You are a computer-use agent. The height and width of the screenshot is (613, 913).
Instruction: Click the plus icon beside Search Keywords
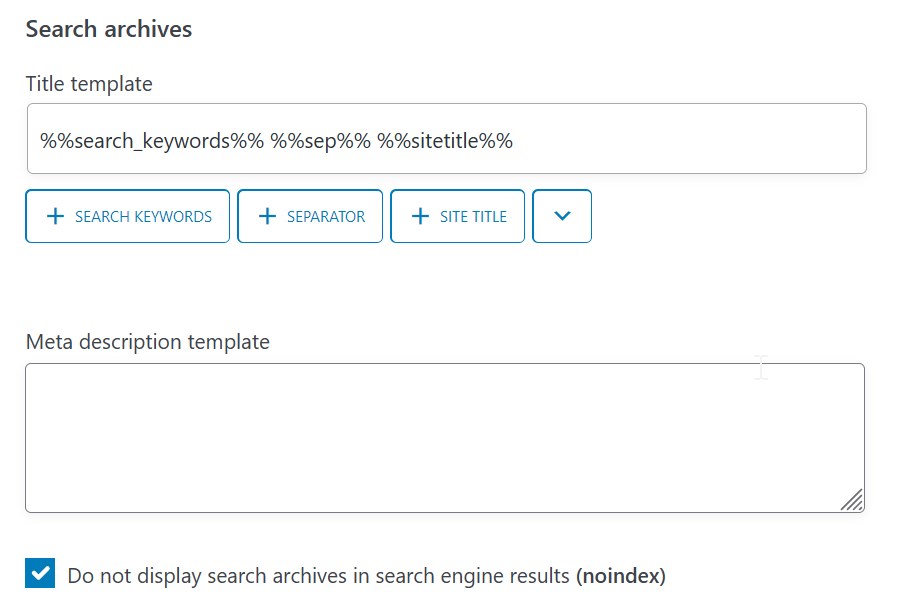pos(56,216)
